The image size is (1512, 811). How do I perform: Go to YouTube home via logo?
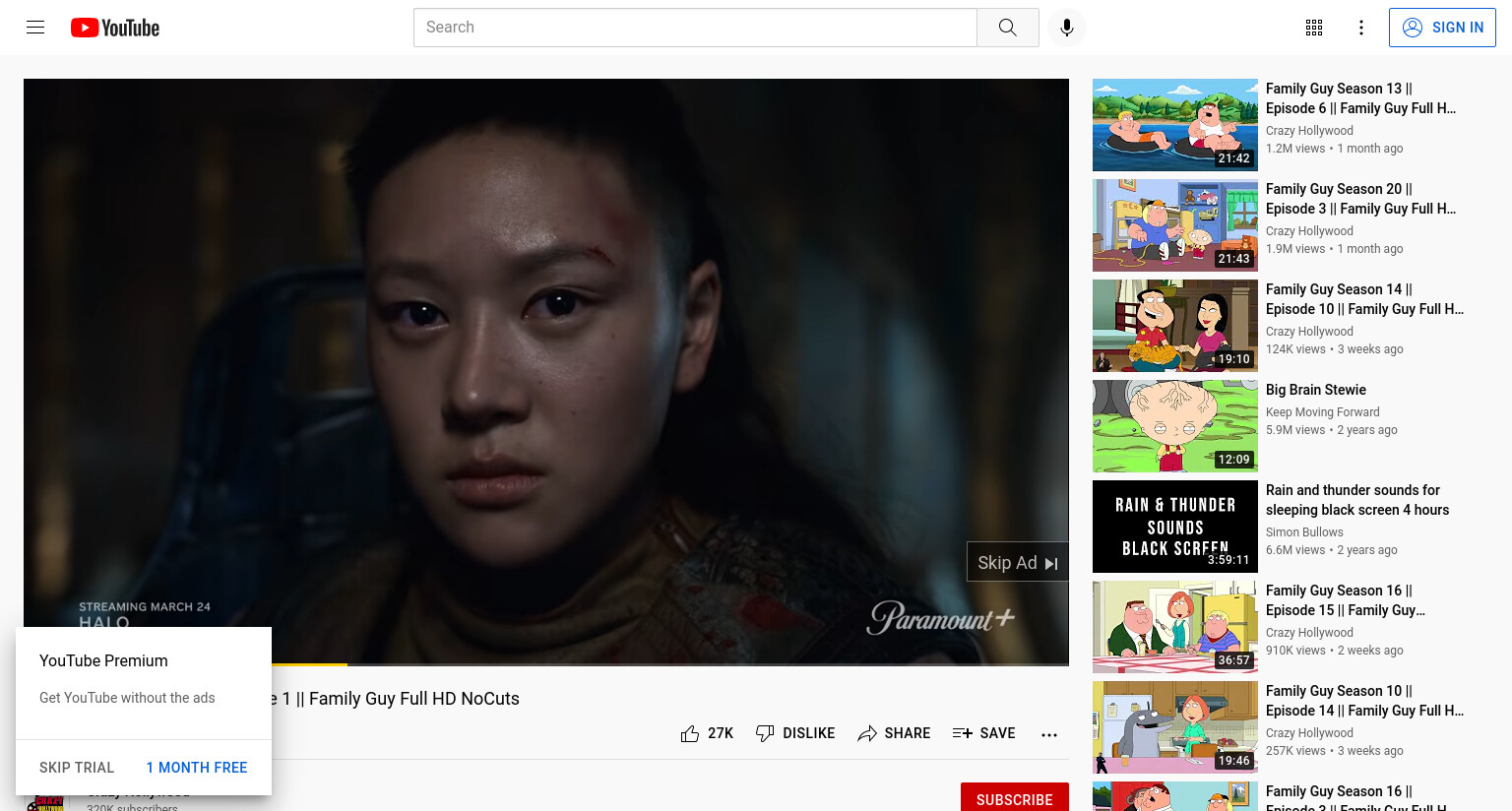[115, 28]
